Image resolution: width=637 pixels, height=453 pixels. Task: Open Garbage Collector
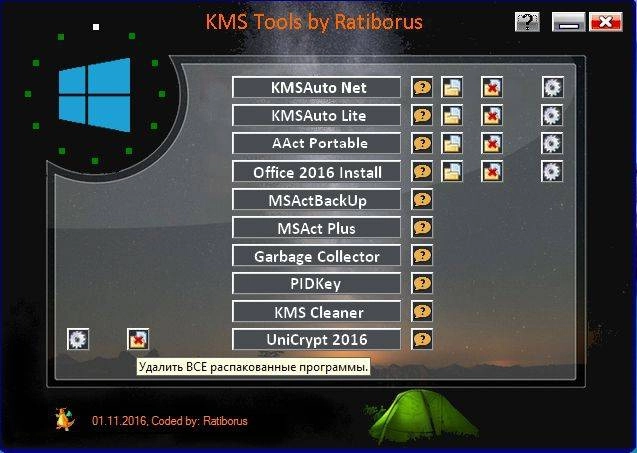[316, 256]
